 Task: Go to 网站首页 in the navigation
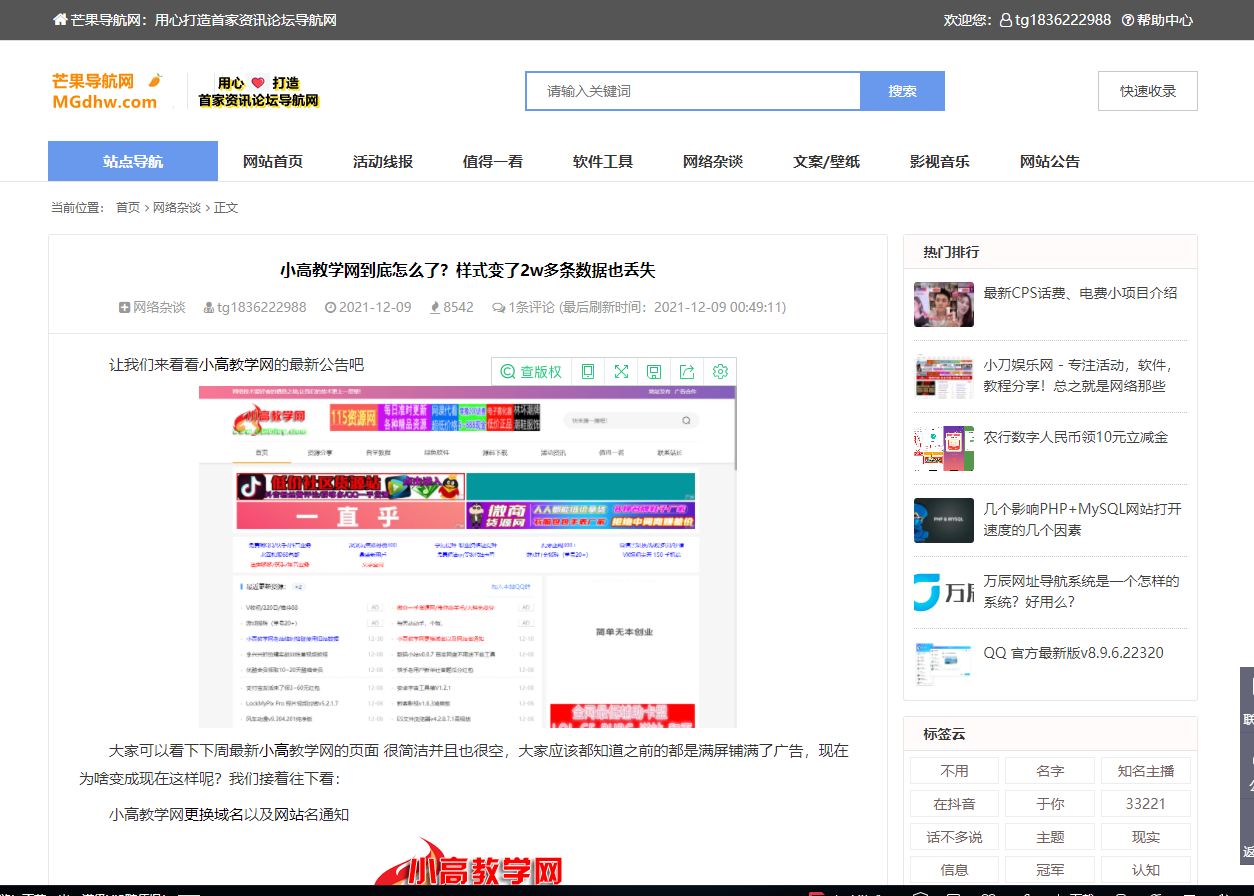click(273, 161)
